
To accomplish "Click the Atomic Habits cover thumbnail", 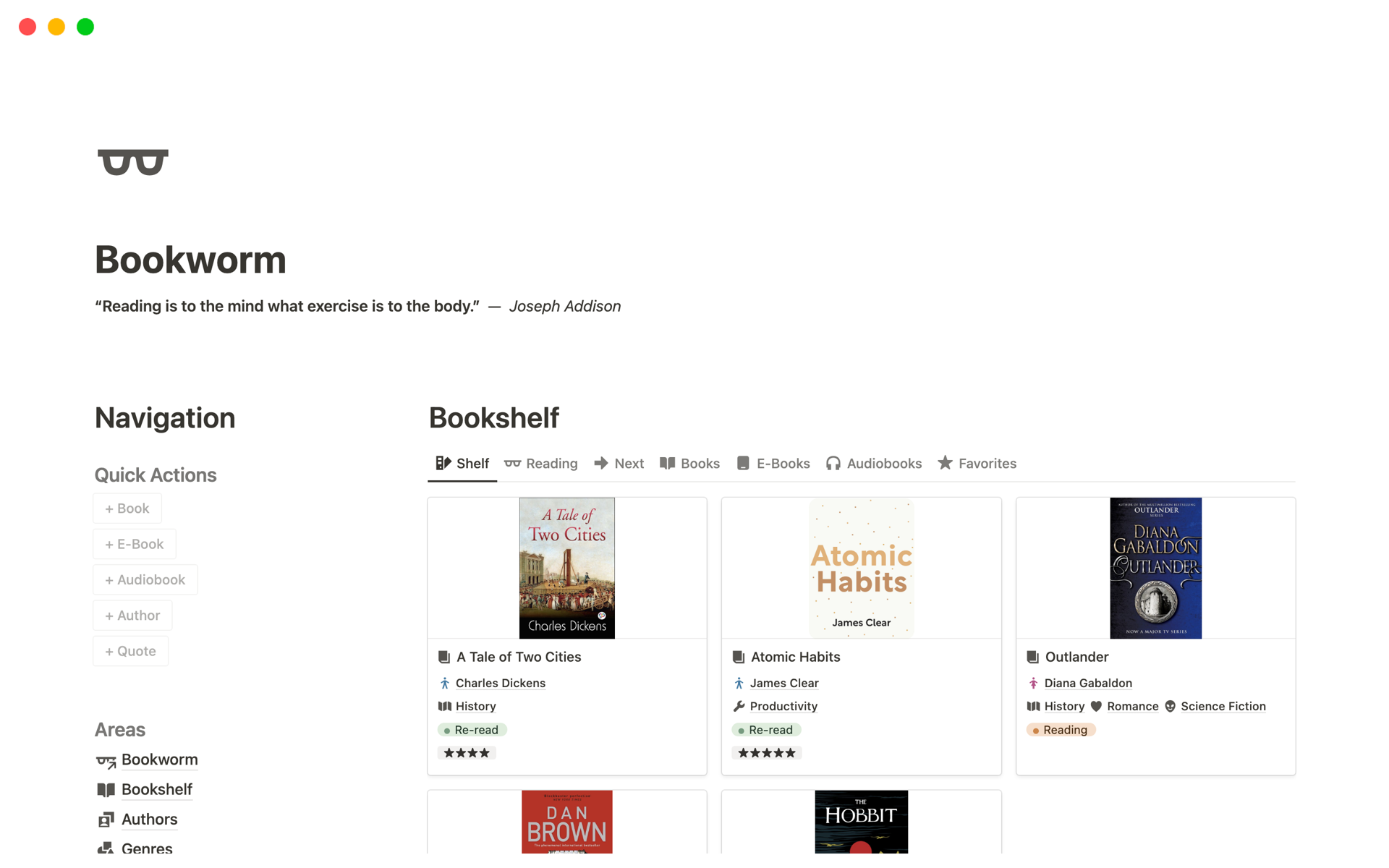I will coord(861,568).
